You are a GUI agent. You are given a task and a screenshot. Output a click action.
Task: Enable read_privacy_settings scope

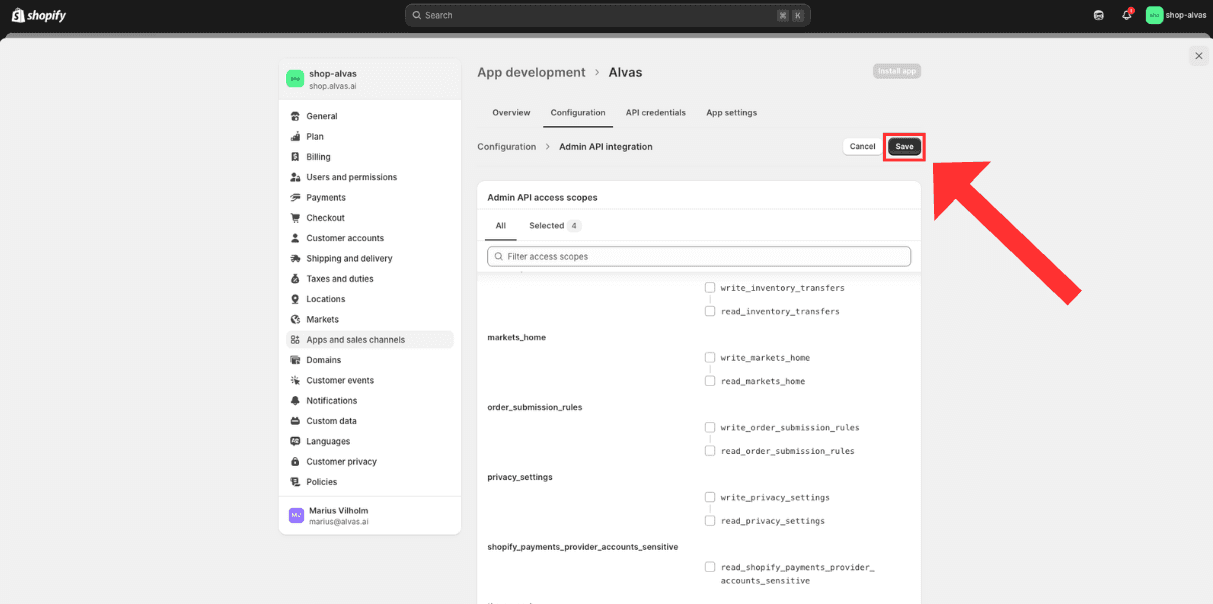tap(710, 521)
